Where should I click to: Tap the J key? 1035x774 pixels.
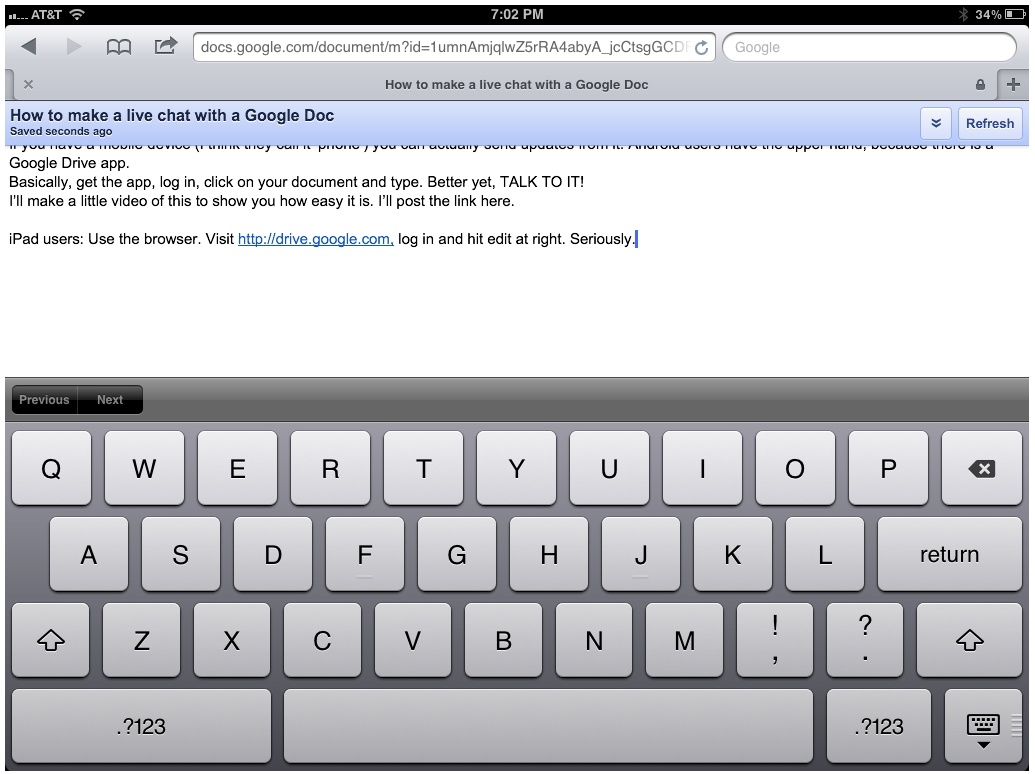tap(641, 554)
